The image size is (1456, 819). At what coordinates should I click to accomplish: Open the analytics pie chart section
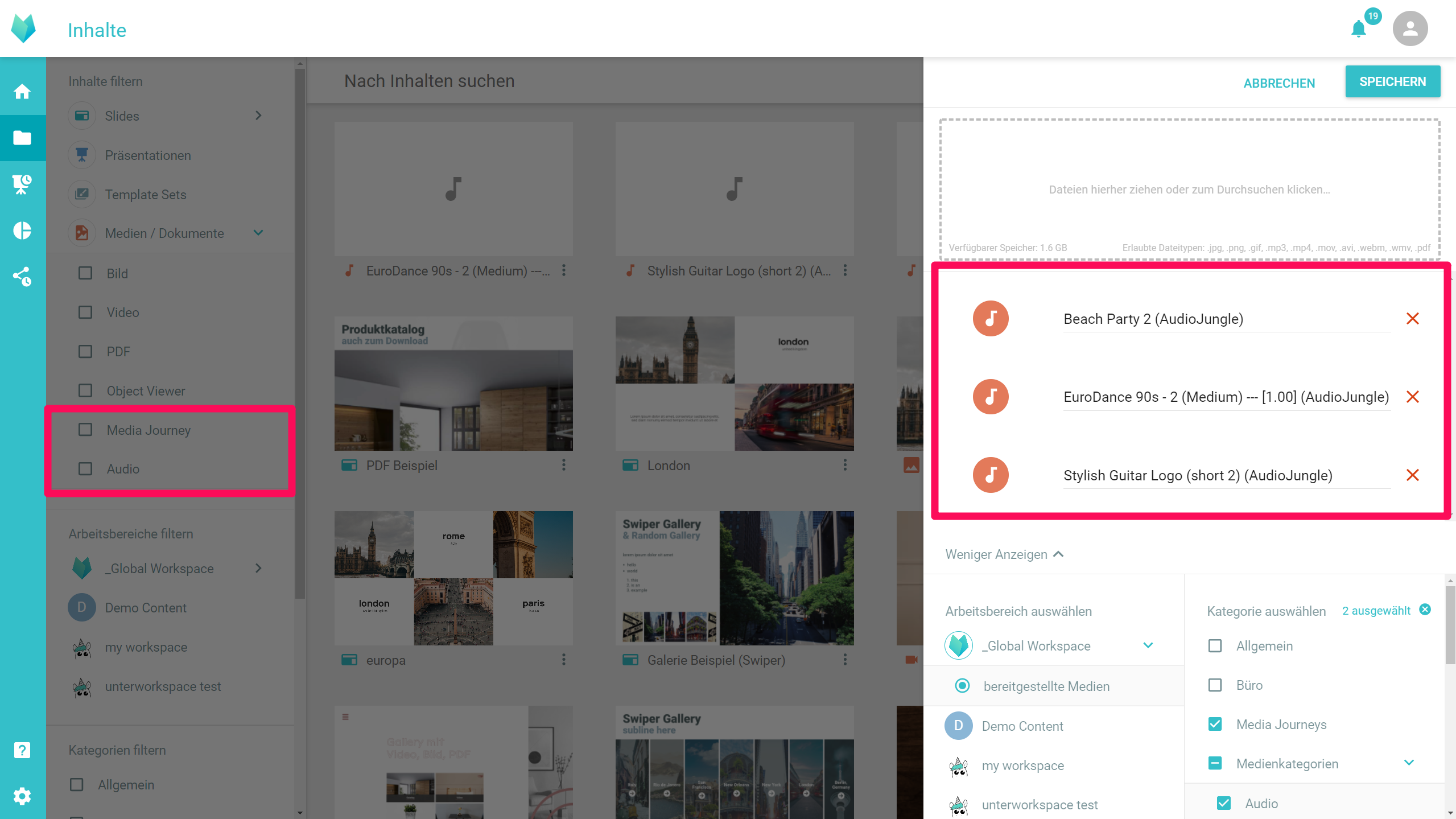tap(22, 231)
